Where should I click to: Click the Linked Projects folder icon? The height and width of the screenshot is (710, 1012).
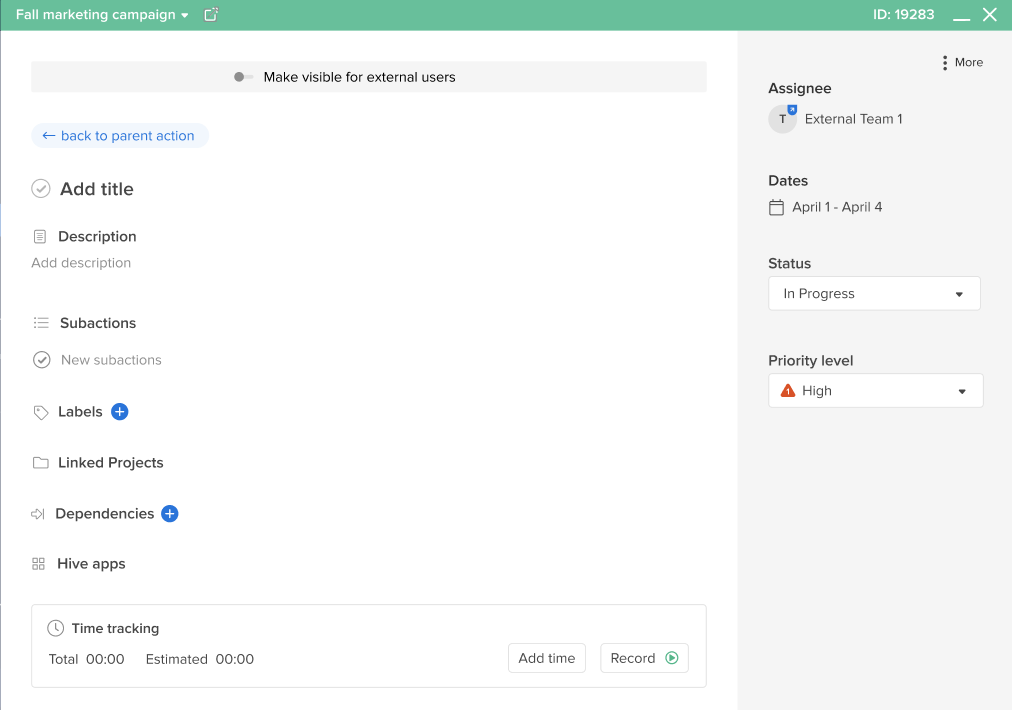point(41,463)
